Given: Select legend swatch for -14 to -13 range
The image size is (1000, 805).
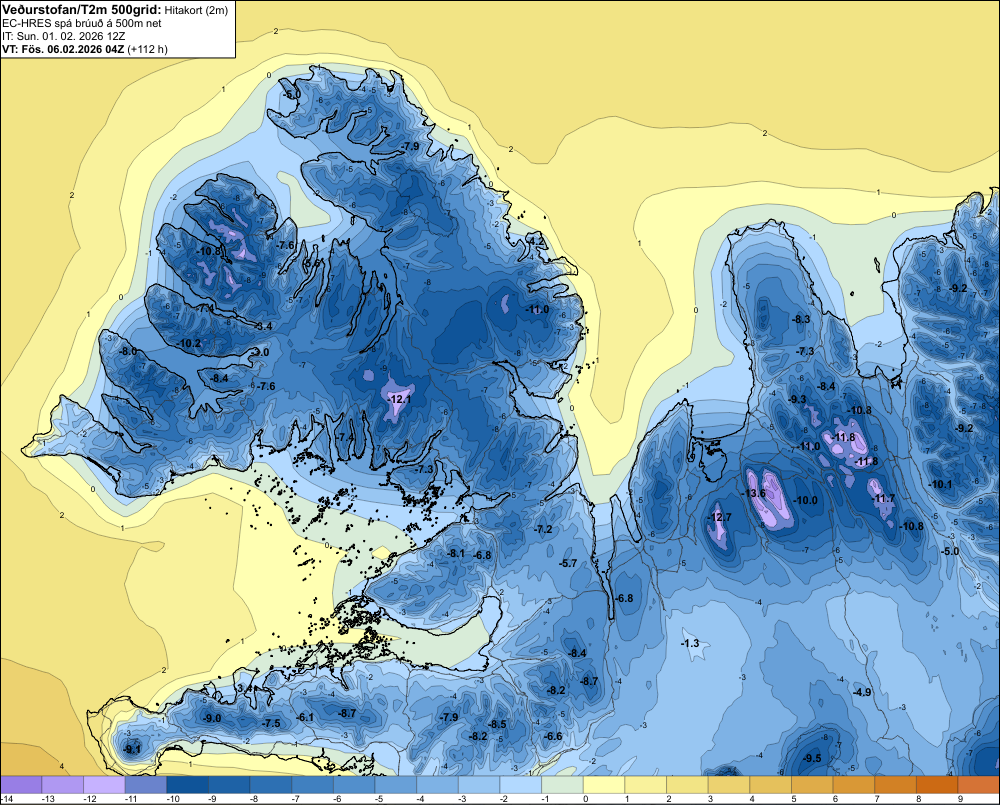Looking at the screenshot, I should 21,784.
